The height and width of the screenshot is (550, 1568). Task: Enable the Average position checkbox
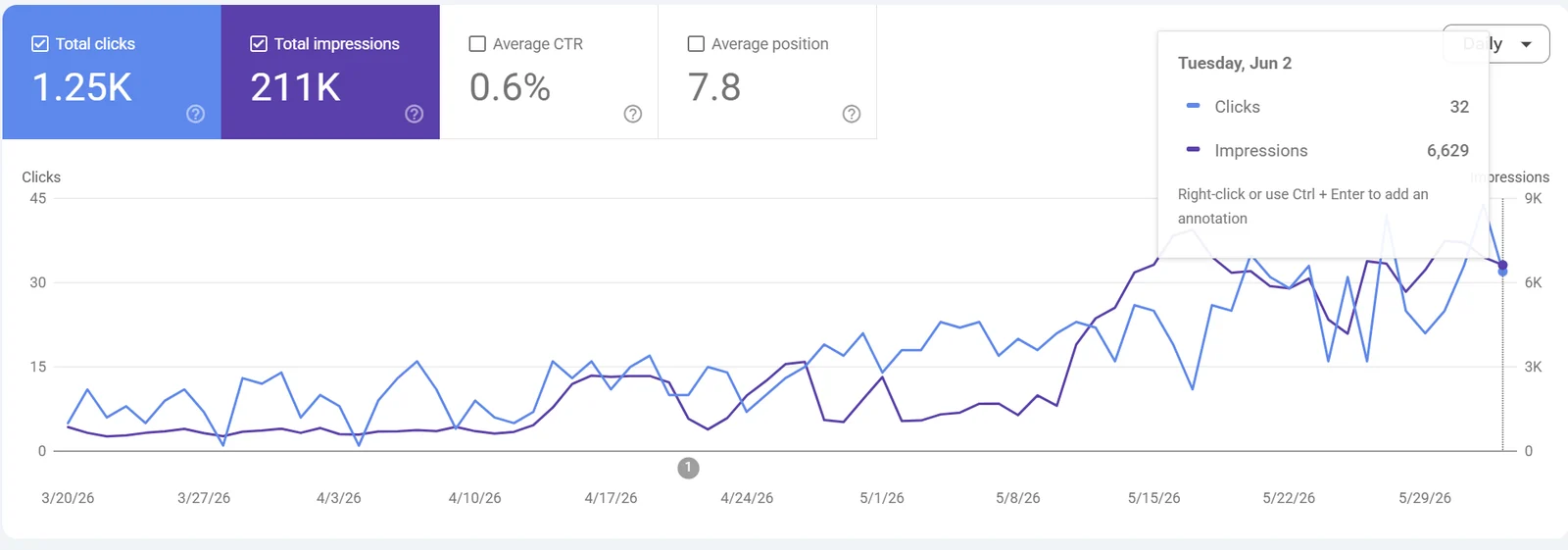pos(696,44)
